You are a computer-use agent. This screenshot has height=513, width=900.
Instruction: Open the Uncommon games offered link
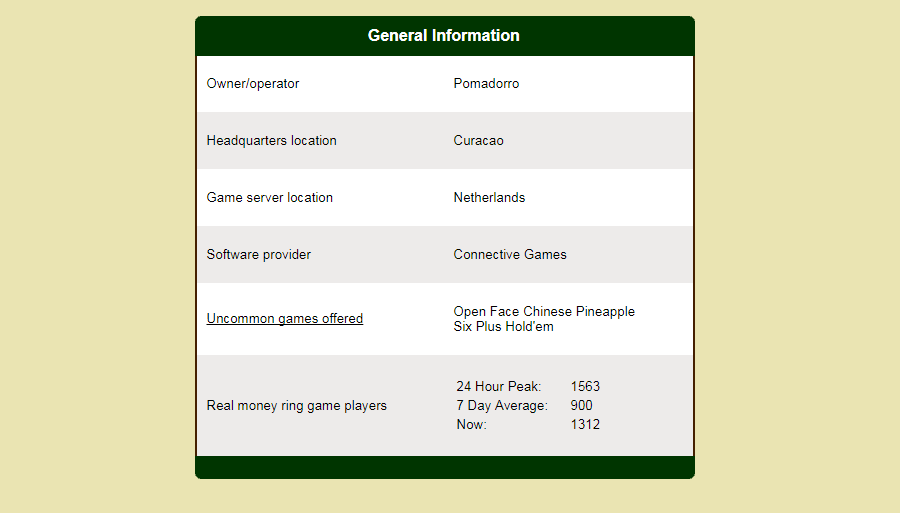[x=284, y=319]
